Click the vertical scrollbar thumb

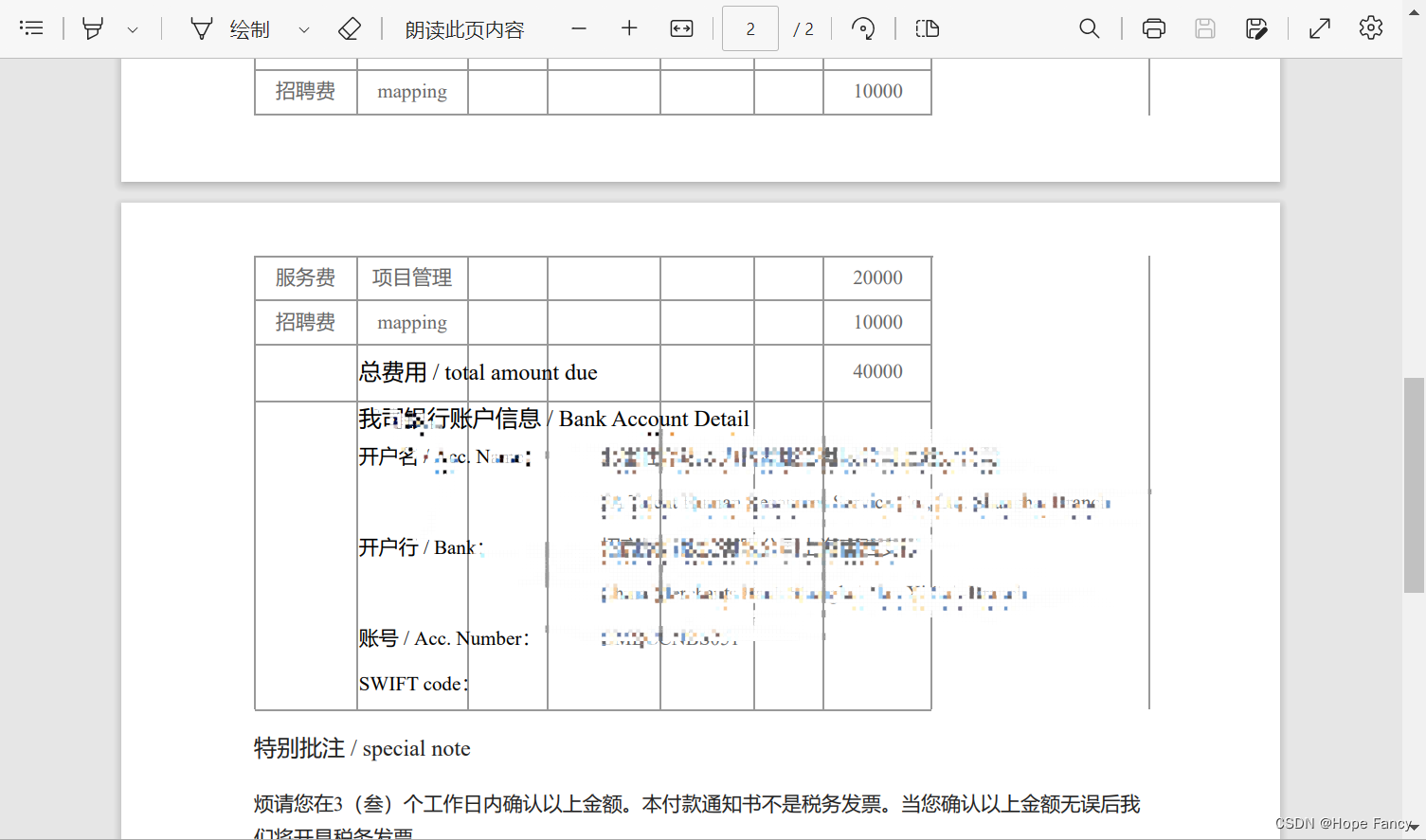(1414, 485)
